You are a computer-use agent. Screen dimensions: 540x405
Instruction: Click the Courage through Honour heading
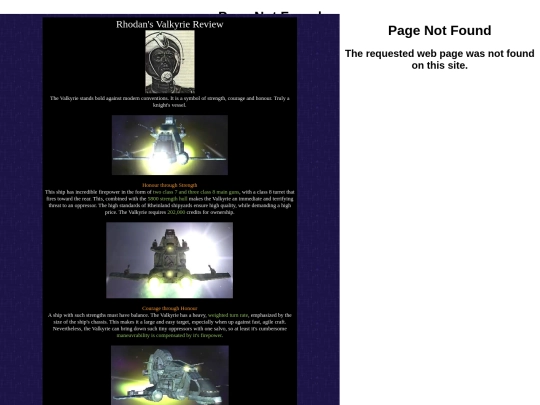point(170,309)
